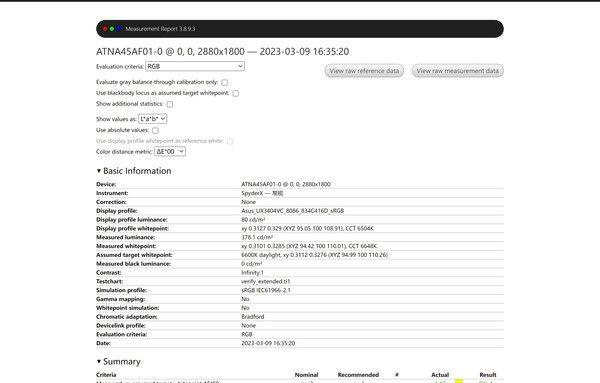
Task: Click View raw measurement data button
Action: (x=457, y=71)
